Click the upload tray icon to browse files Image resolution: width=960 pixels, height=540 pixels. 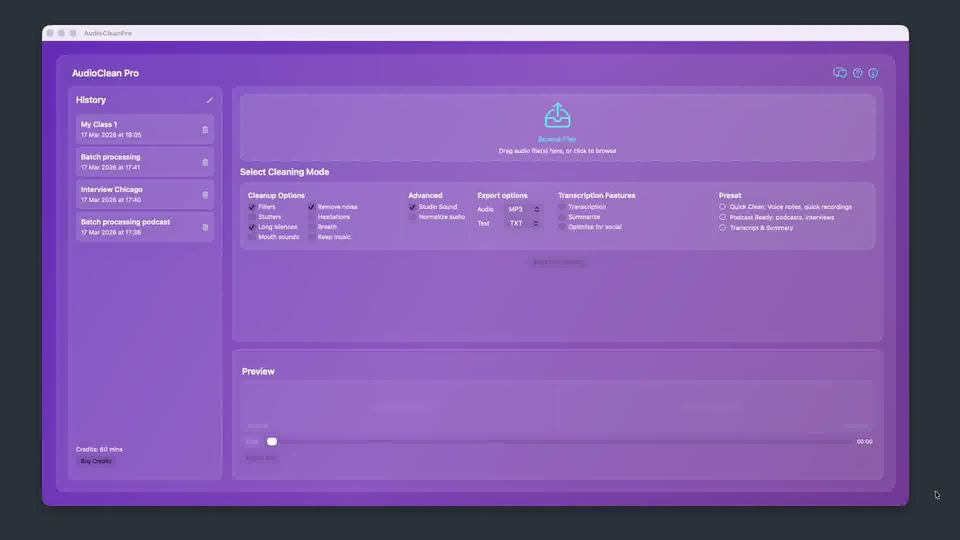click(x=557, y=116)
